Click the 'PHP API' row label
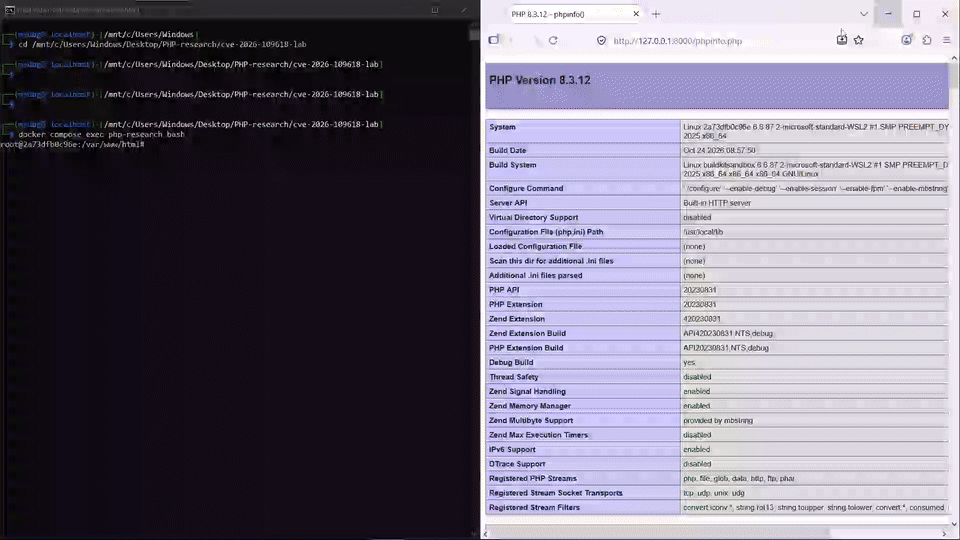Image resolution: width=960 pixels, height=540 pixels. tap(504, 290)
